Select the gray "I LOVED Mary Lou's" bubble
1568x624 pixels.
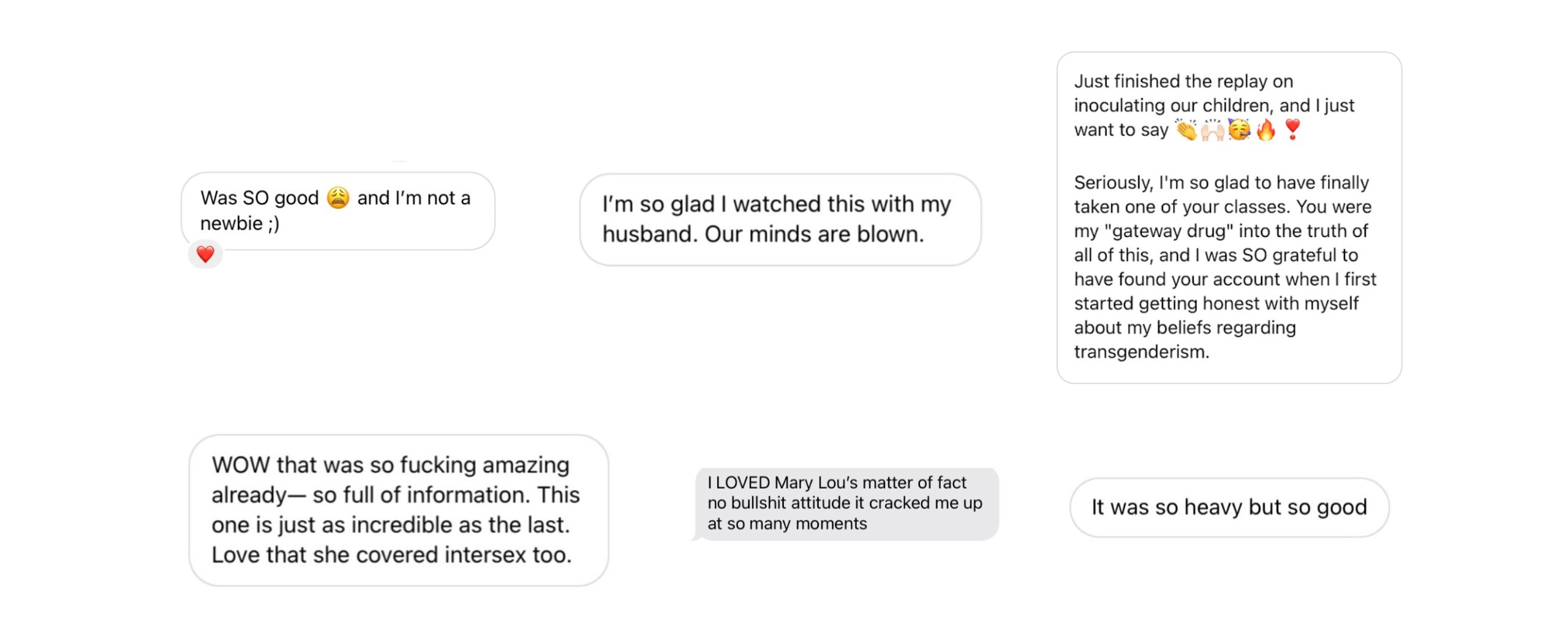tap(845, 503)
